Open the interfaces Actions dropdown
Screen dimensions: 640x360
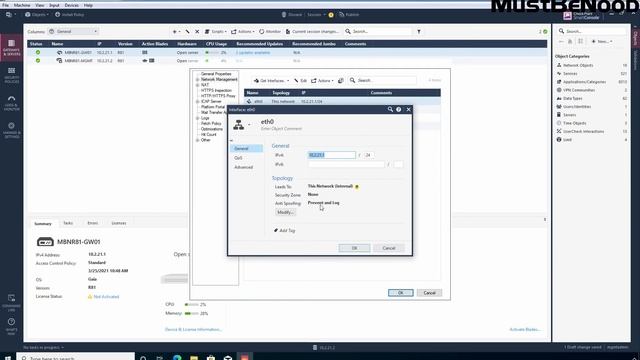tap(322, 80)
